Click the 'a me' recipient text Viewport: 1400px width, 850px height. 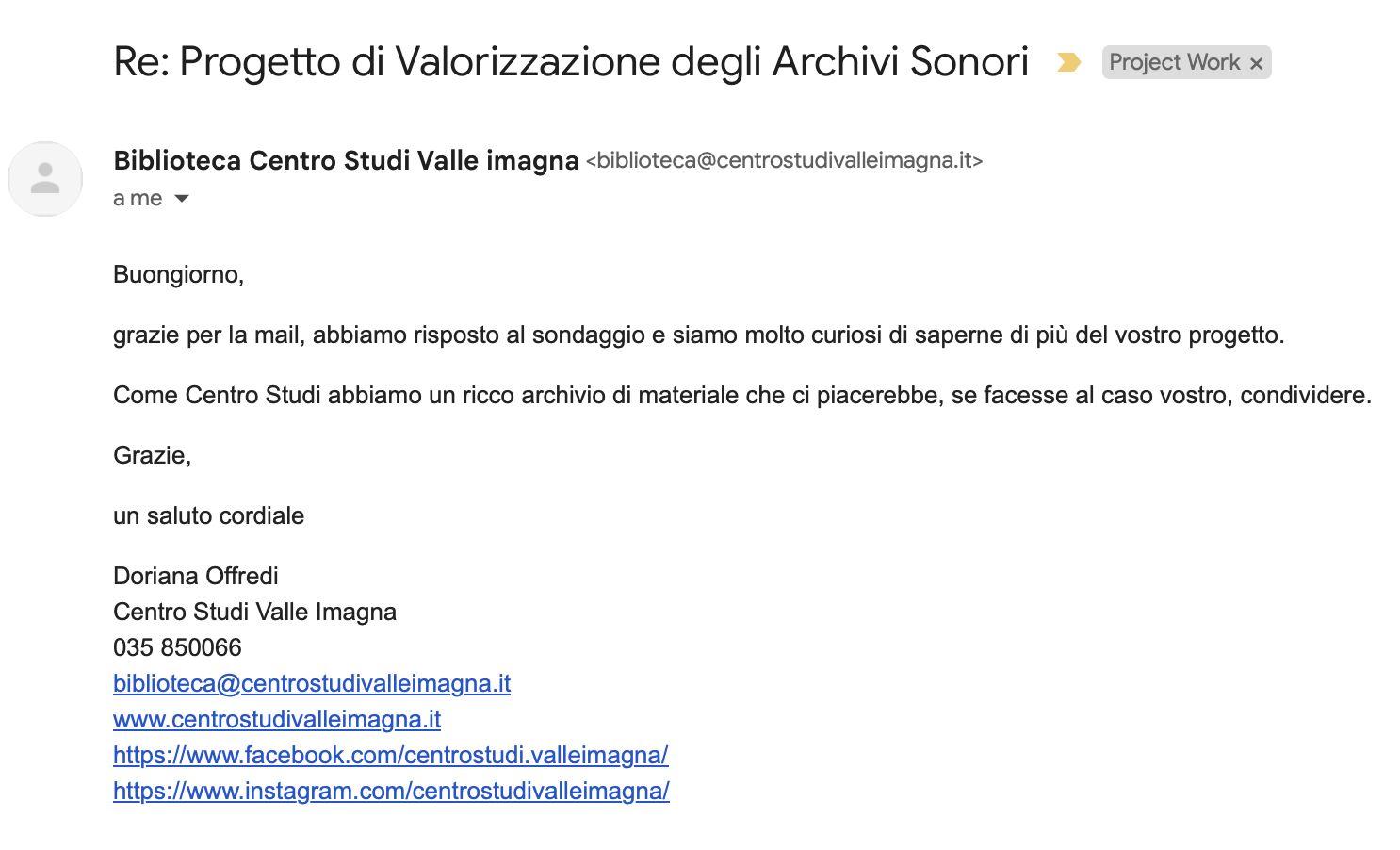[138, 198]
